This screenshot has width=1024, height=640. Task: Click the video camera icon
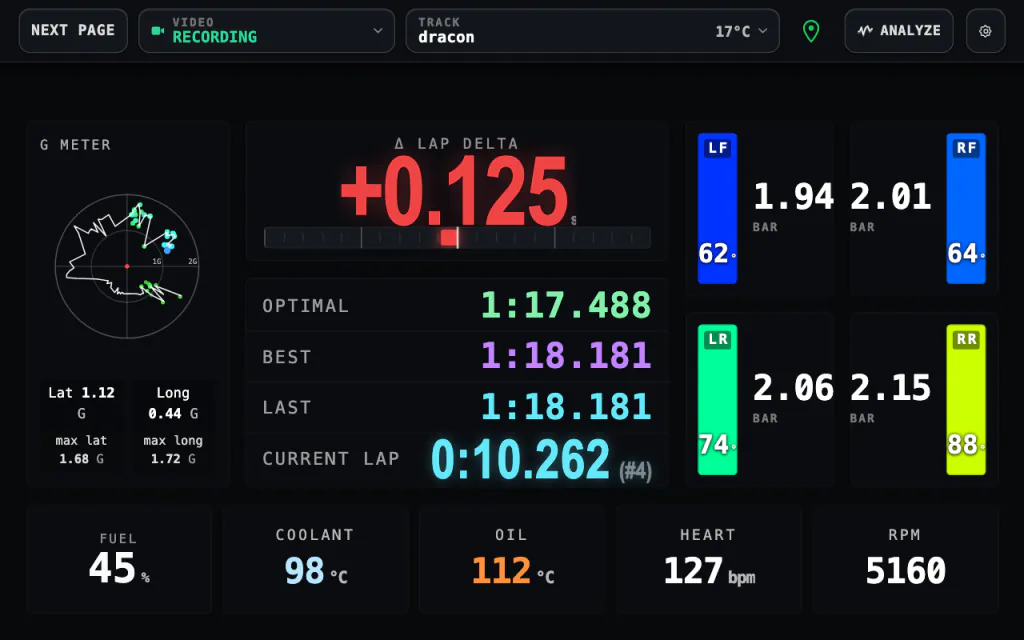[x=157, y=31]
